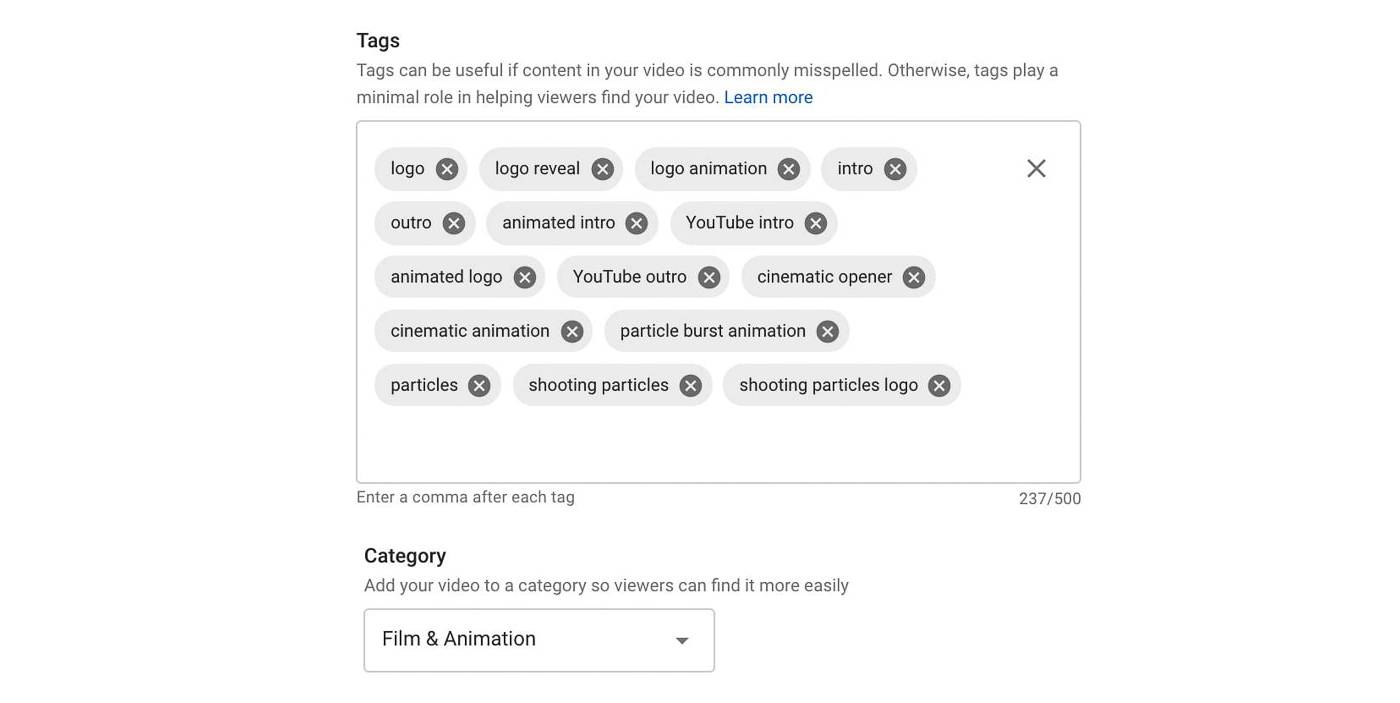Remove the "intro" tag

[894, 168]
